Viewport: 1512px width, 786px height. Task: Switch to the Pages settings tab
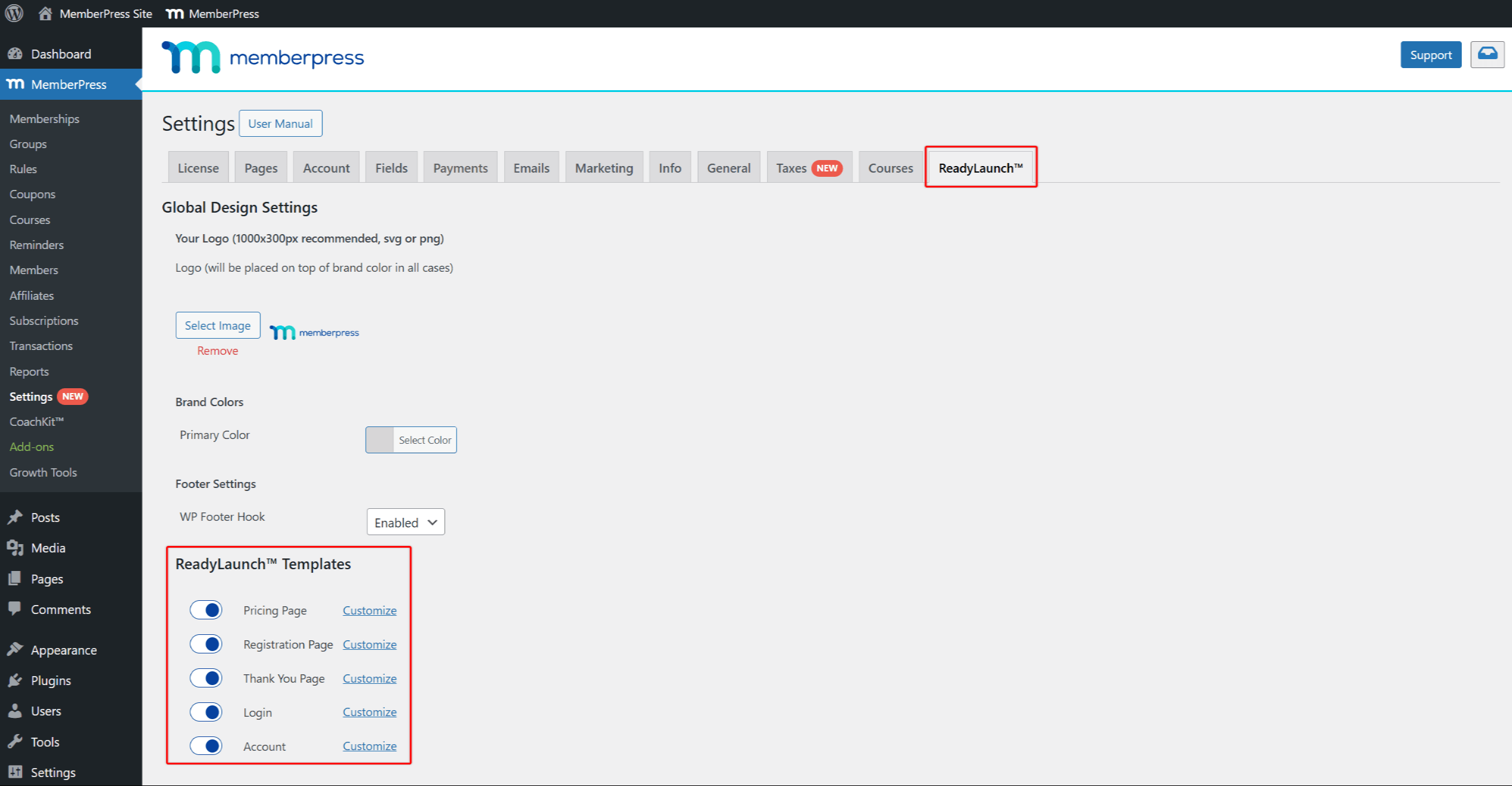click(261, 168)
